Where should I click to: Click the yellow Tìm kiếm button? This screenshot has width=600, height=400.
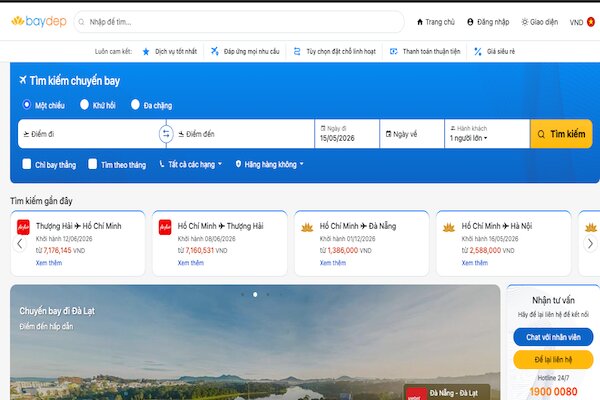point(561,134)
